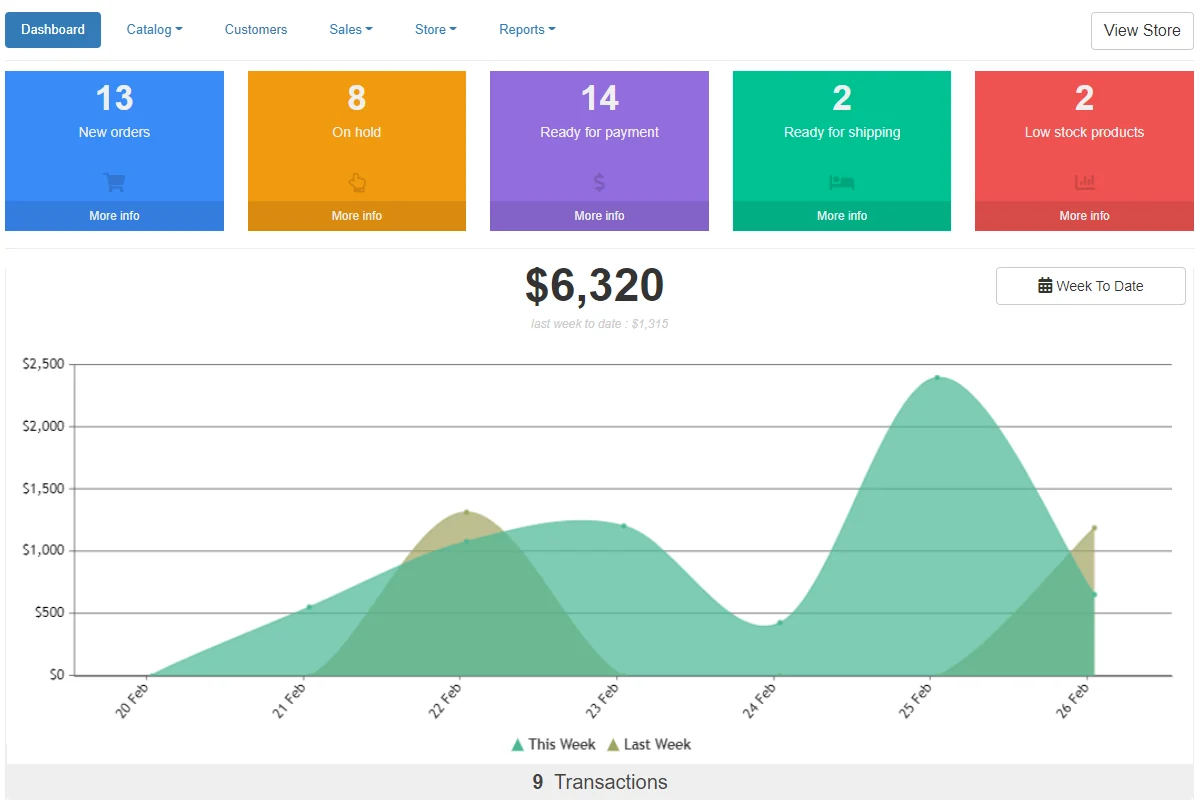Screen dimensions: 1200x800
Task: Click the View Store button
Action: tap(1142, 30)
